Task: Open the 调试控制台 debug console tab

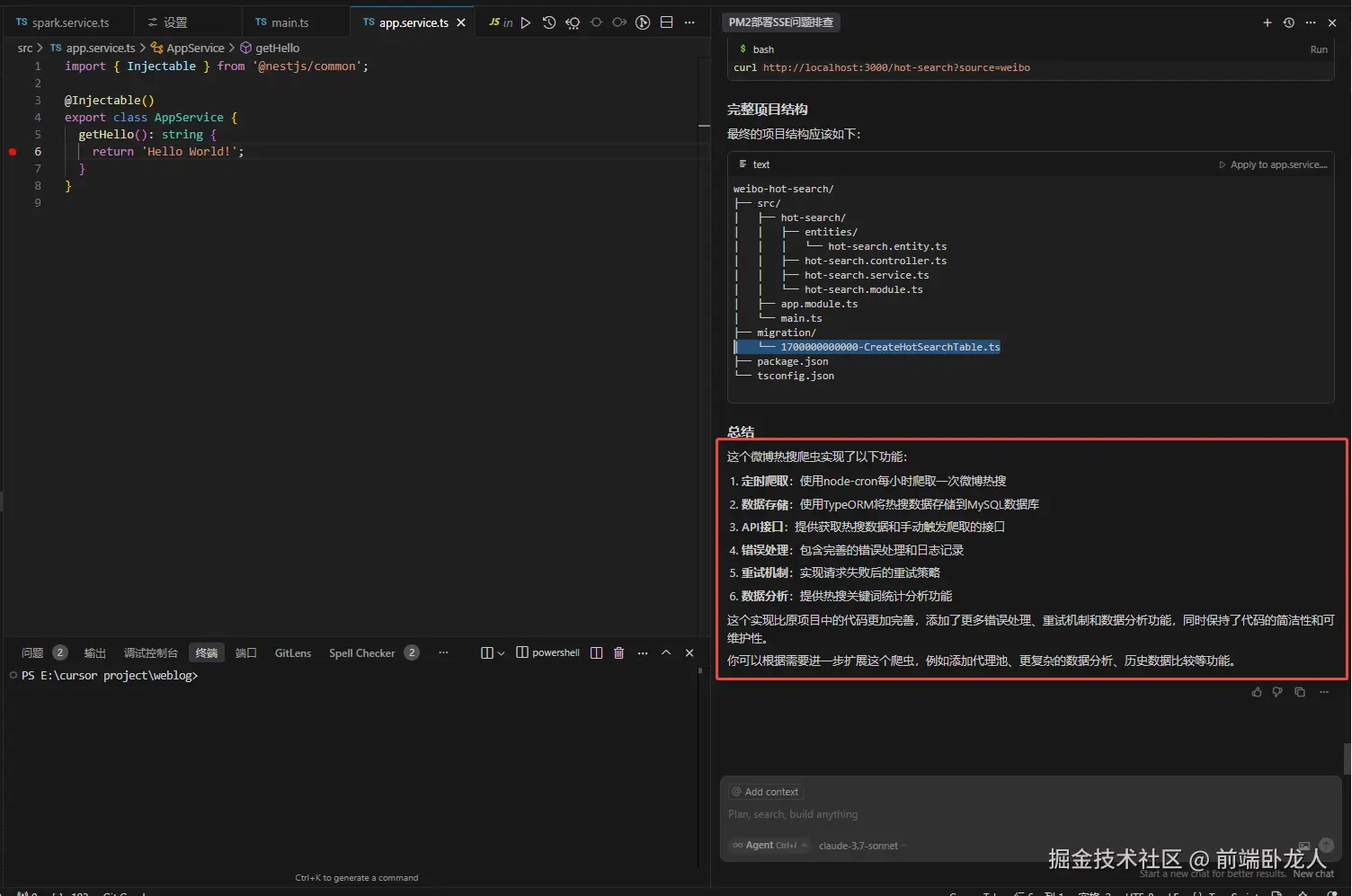Action: (x=151, y=652)
